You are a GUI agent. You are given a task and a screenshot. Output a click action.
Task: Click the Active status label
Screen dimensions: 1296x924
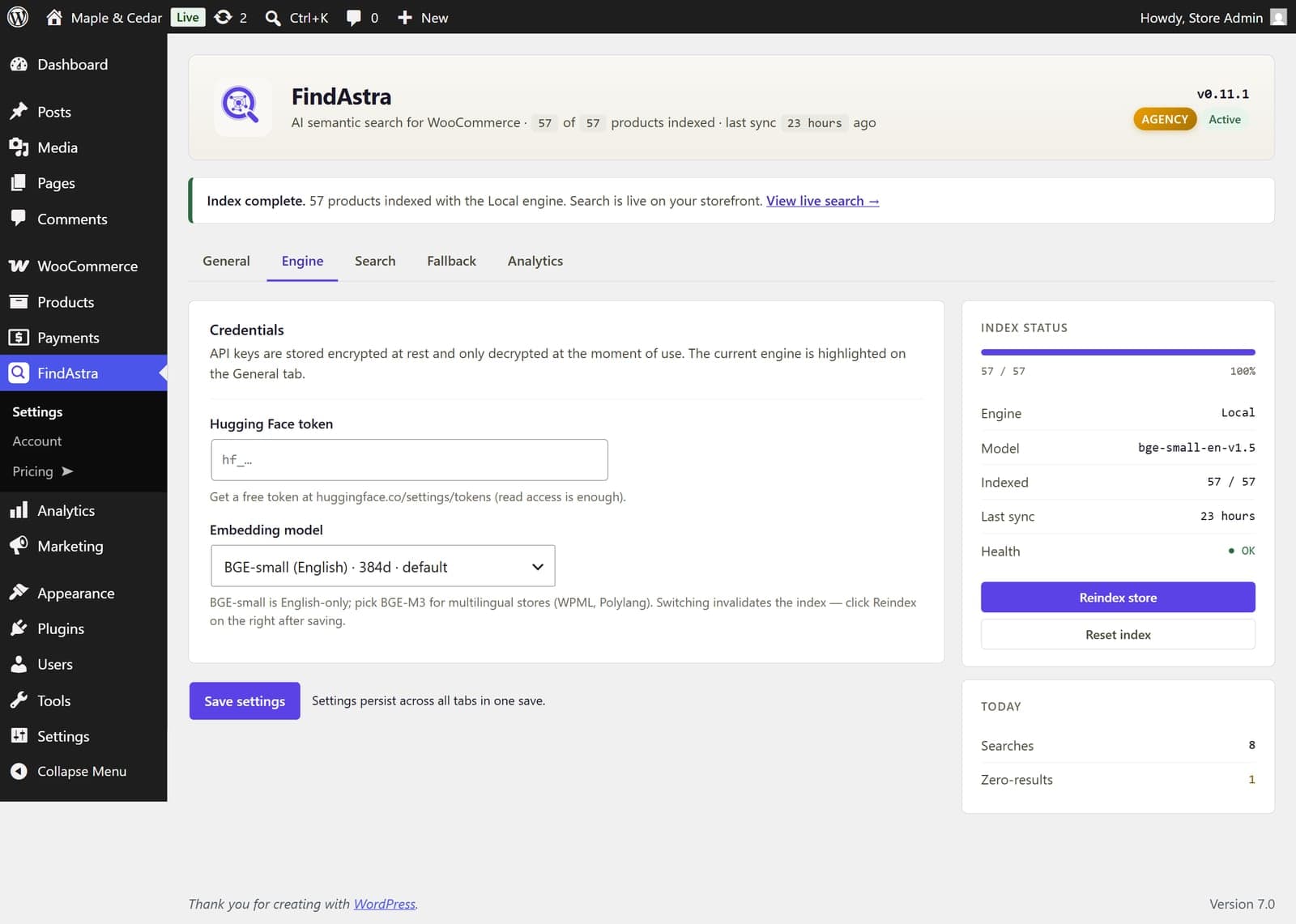click(x=1225, y=119)
